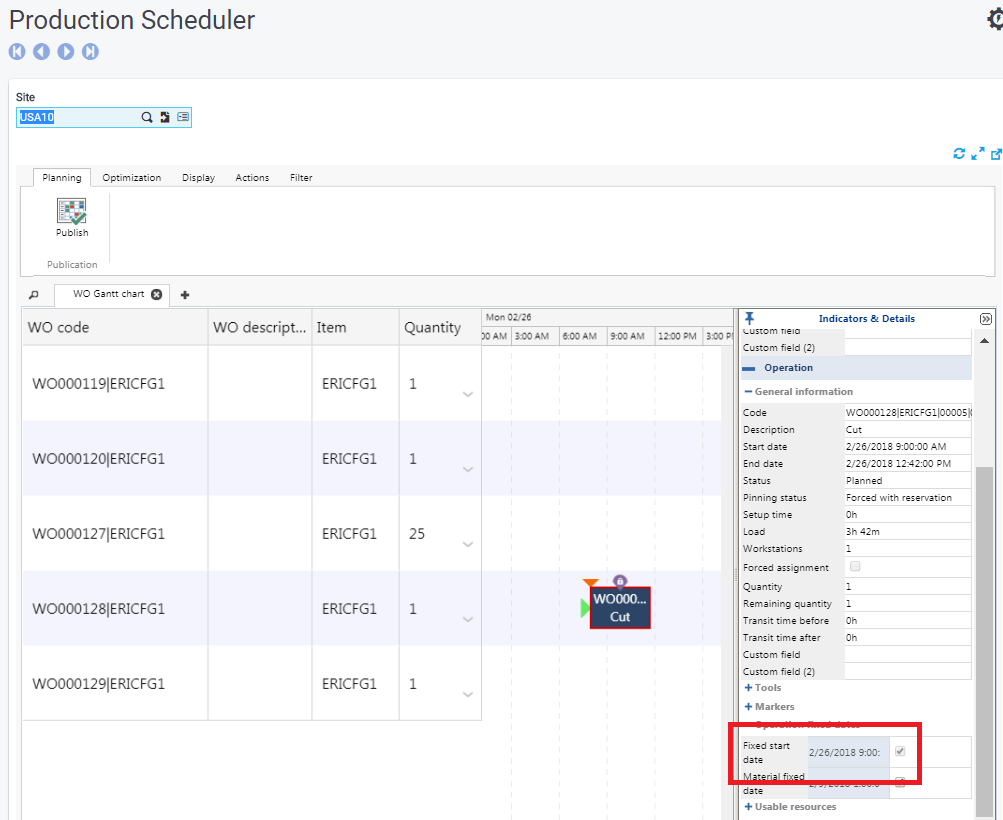Open the Optimization ribbon tab
The width and height of the screenshot is (1003, 820).
[x=131, y=178]
